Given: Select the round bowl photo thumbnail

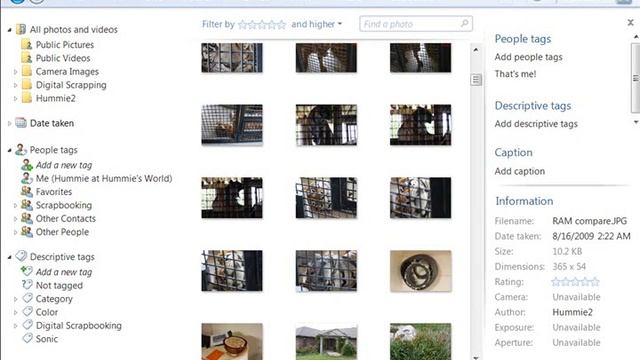Looking at the screenshot, I should point(420,271).
